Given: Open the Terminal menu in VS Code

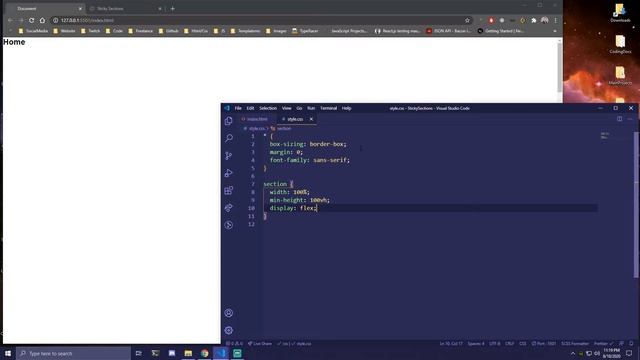Looking at the screenshot, I should pos(328,108).
